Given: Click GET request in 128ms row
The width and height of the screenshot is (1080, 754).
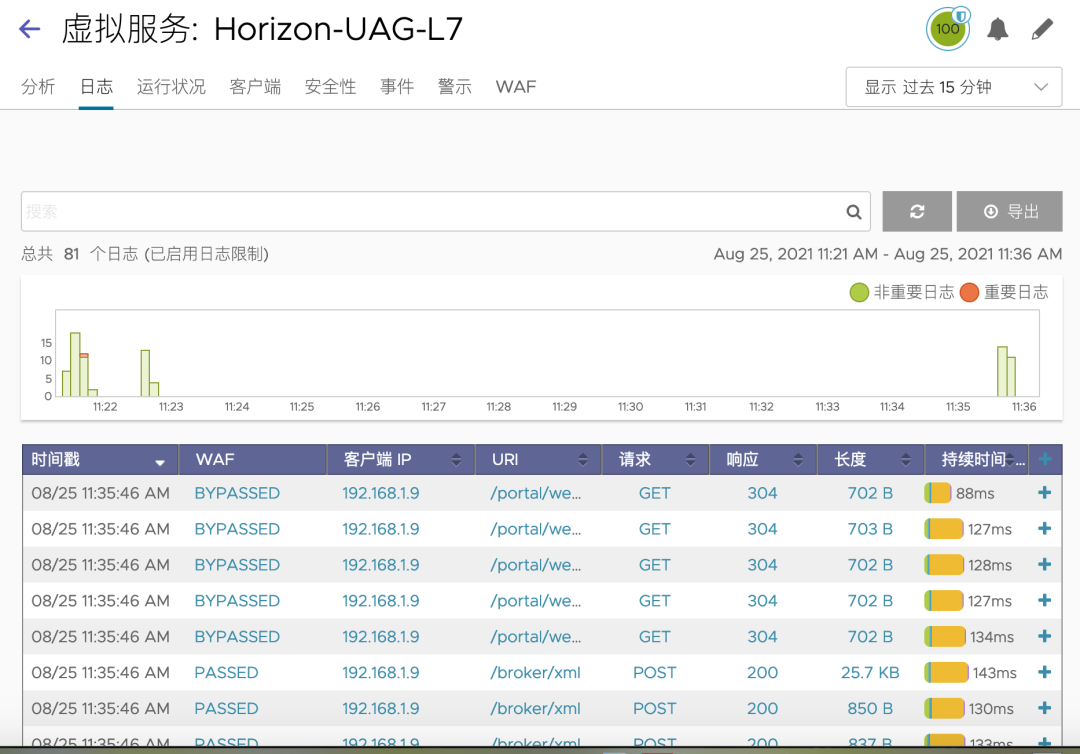Looking at the screenshot, I should click(654, 565).
